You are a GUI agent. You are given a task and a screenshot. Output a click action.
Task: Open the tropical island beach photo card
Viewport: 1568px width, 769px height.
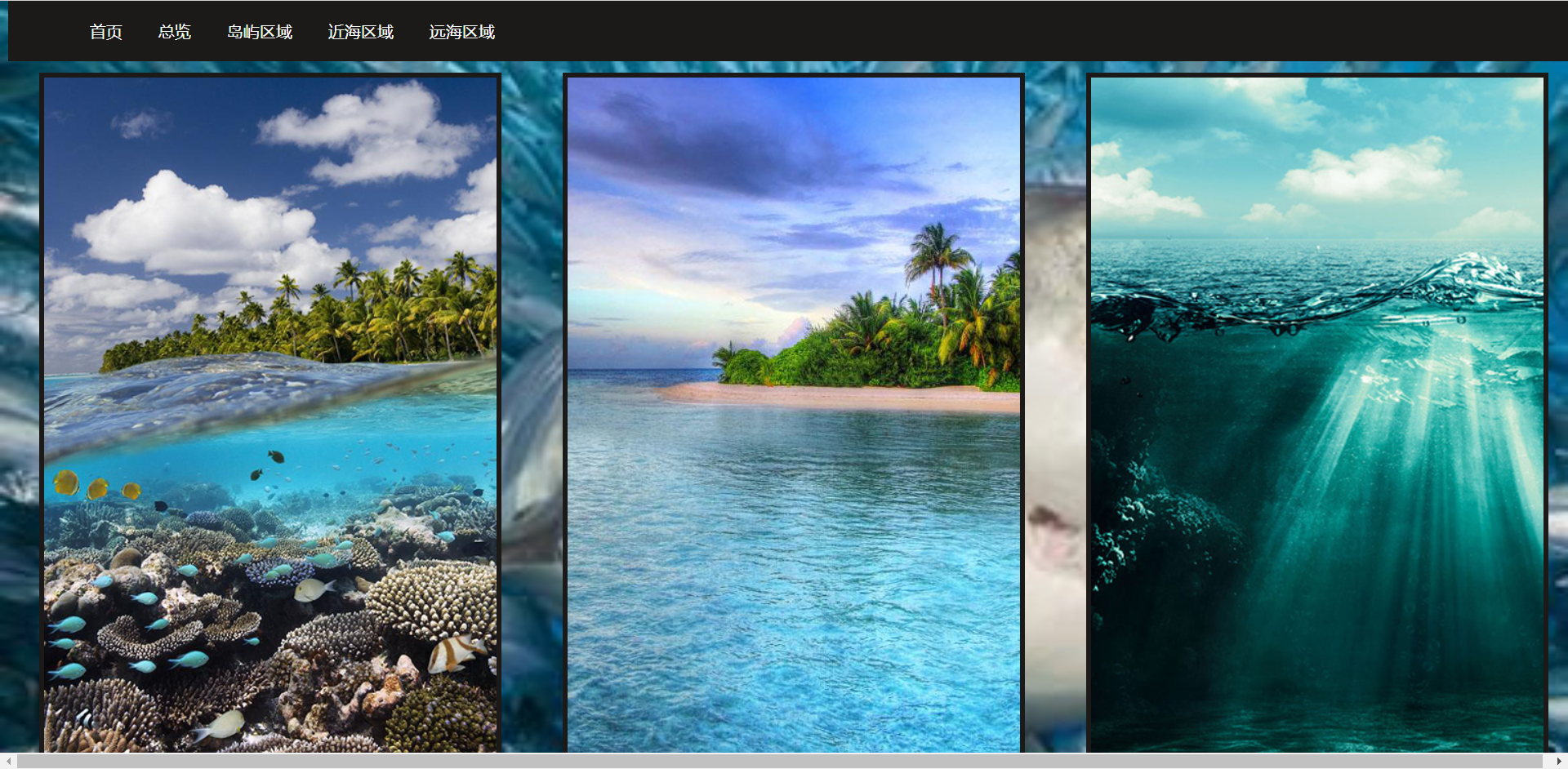pyautogui.click(x=793, y=414)
